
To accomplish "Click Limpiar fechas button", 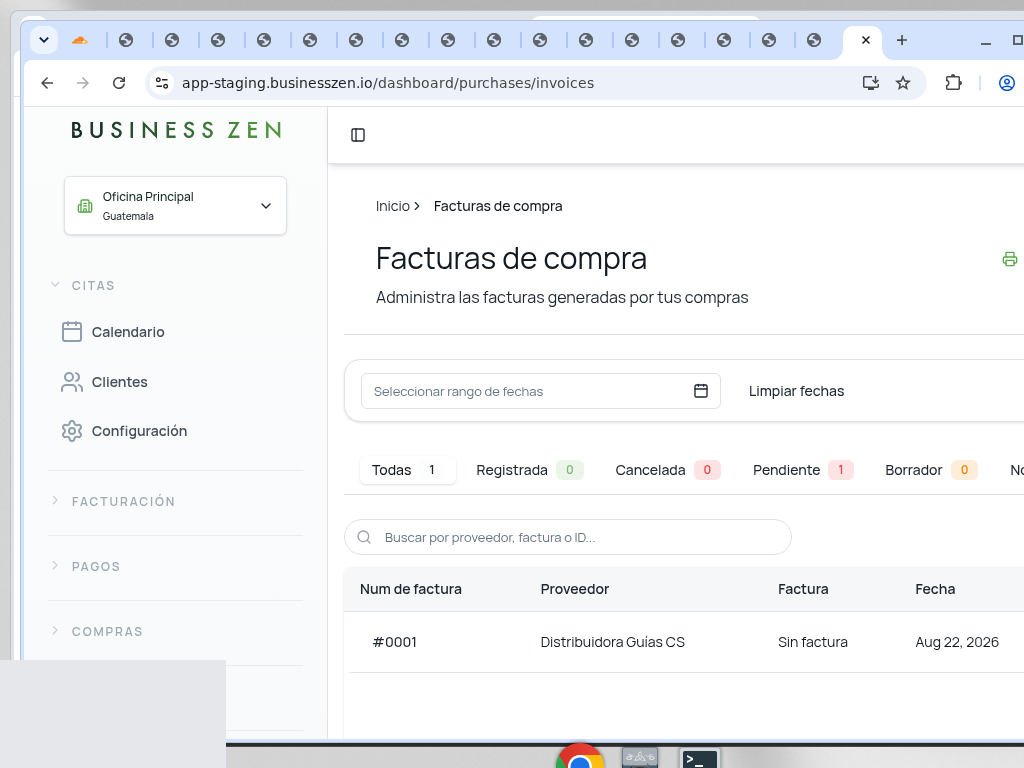I will click(796, 391).
